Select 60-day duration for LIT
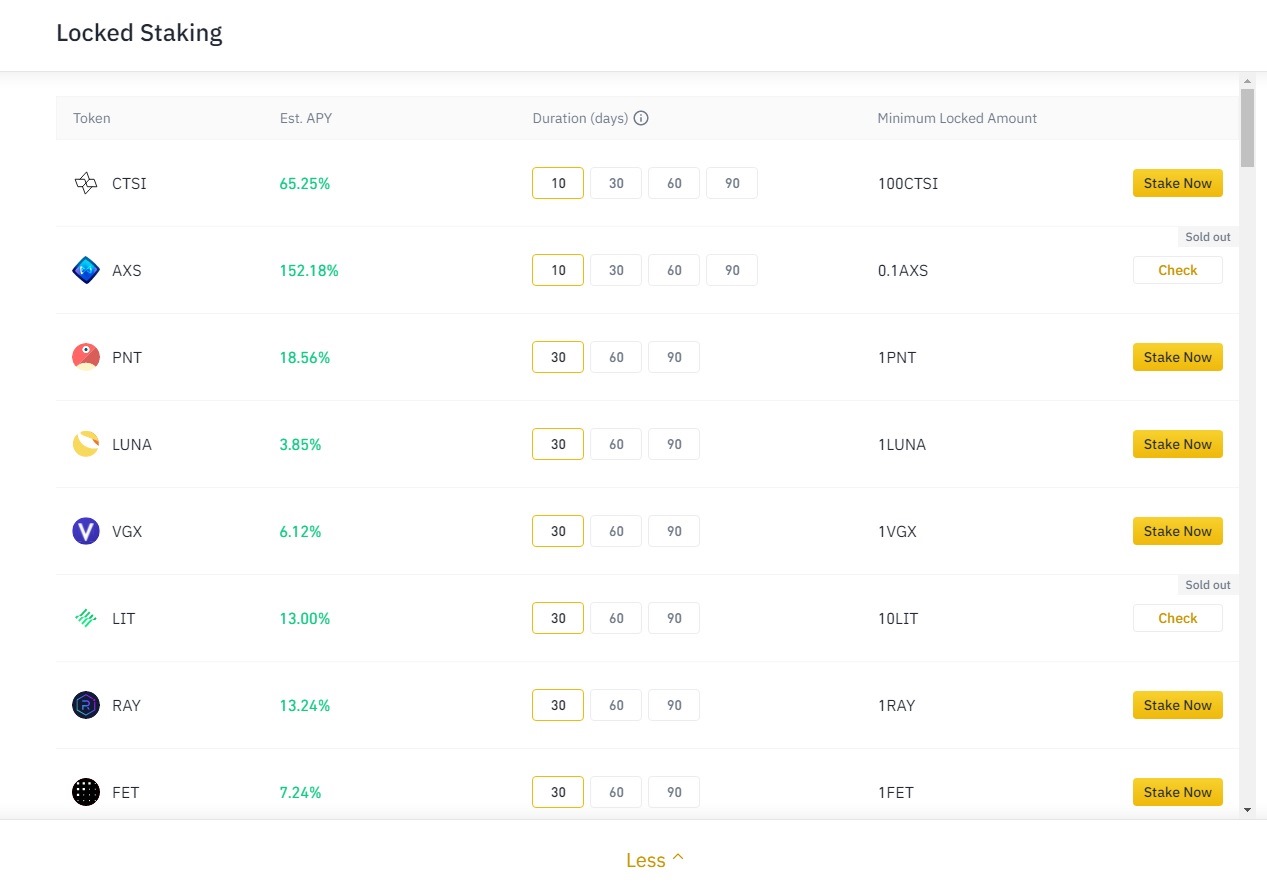 click(x=616, y=618)
